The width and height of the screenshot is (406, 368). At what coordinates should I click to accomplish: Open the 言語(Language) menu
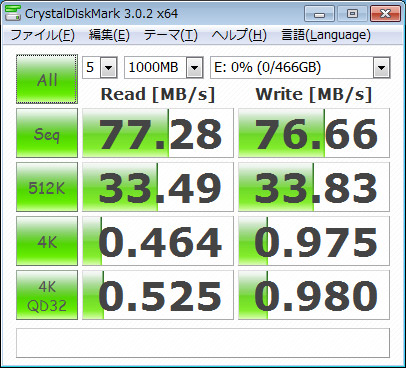coord(326,35)
